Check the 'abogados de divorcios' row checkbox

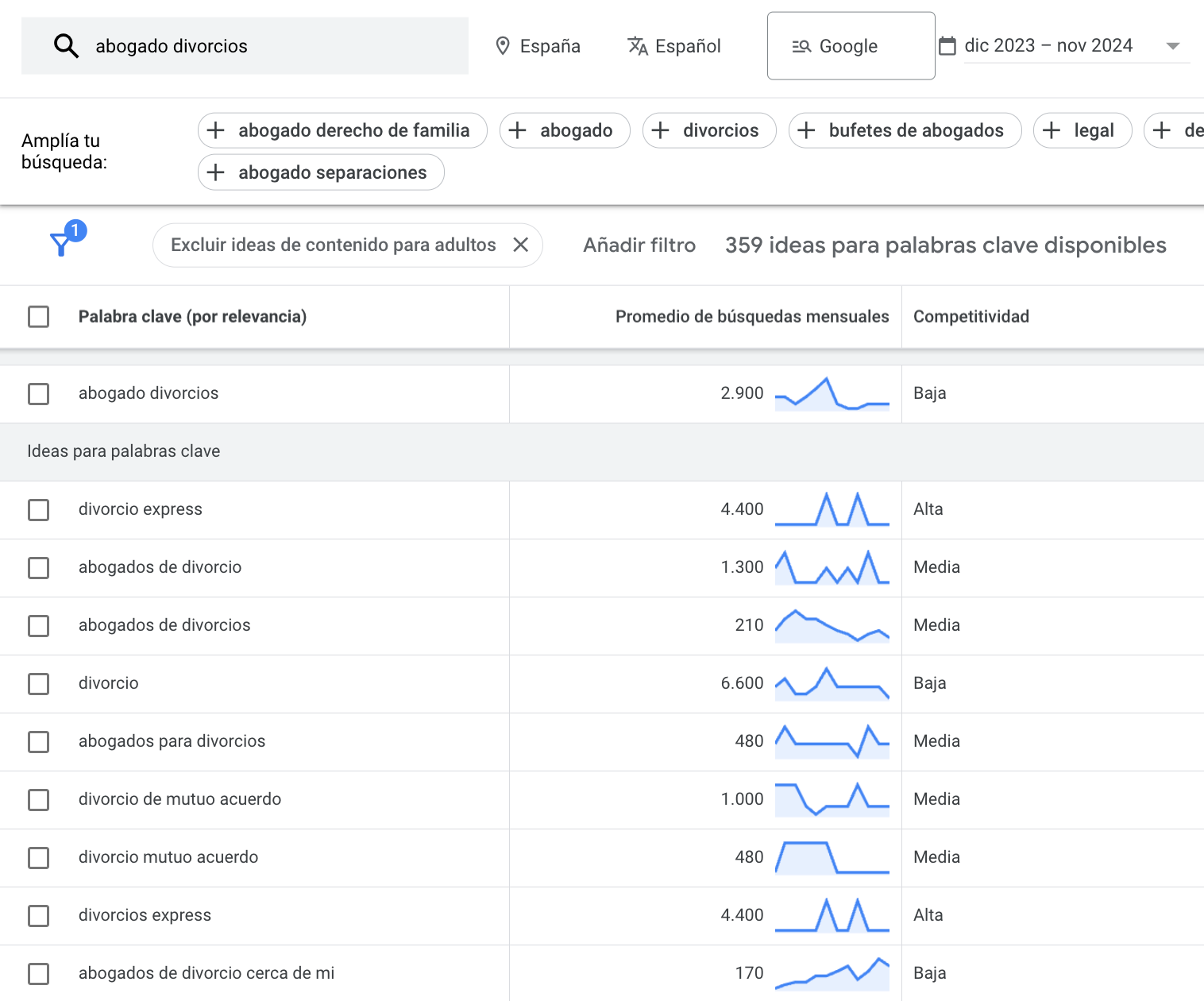click(38, 626)
